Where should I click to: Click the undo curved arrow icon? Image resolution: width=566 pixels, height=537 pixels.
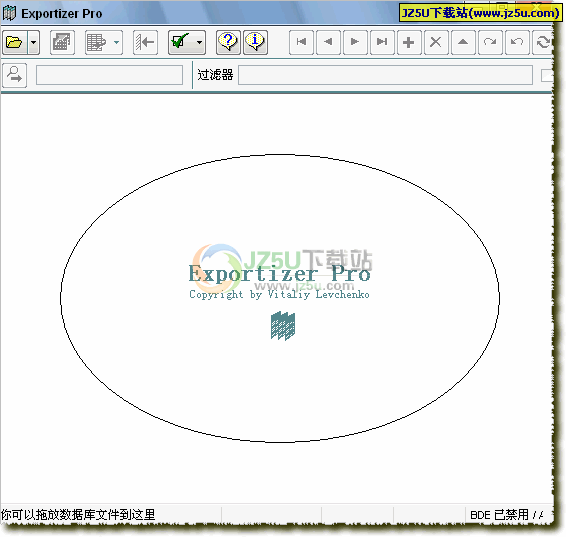[517, 43]
